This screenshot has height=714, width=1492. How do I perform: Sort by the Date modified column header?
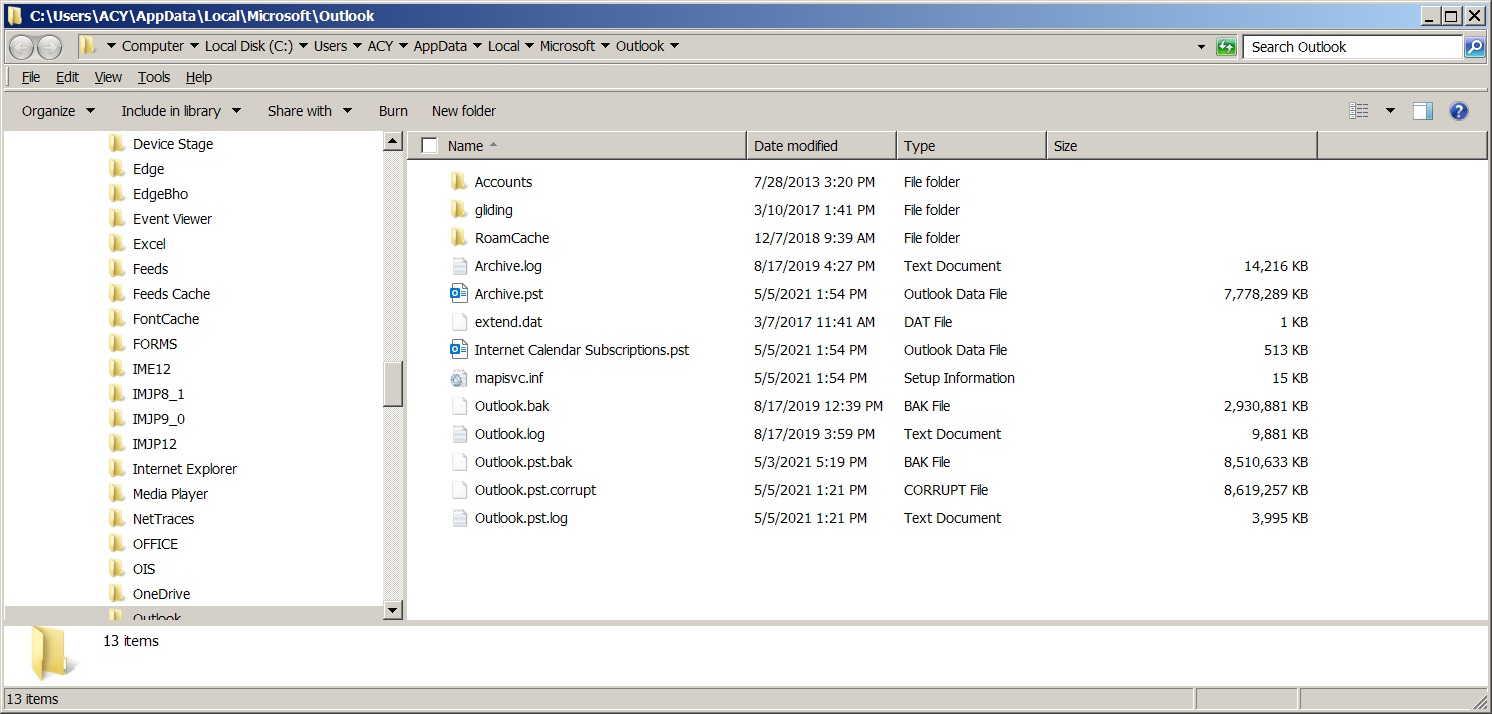[x=821, y=146]
